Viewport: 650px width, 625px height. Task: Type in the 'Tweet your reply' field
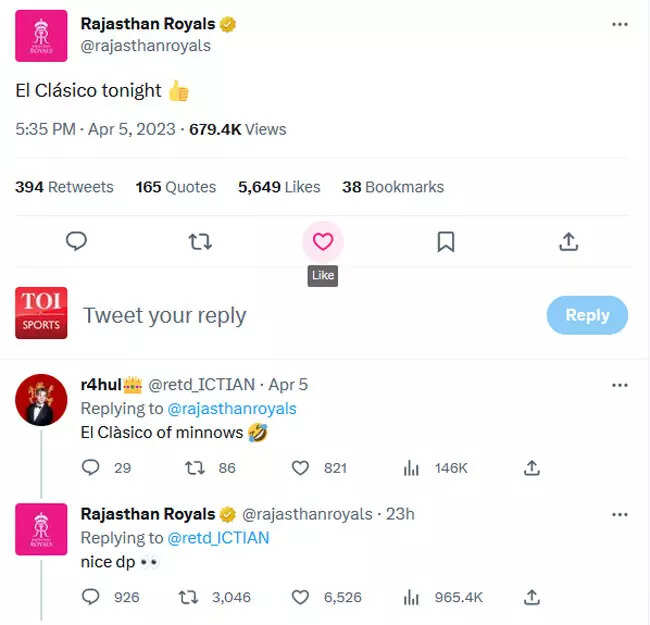coord(300,316)
